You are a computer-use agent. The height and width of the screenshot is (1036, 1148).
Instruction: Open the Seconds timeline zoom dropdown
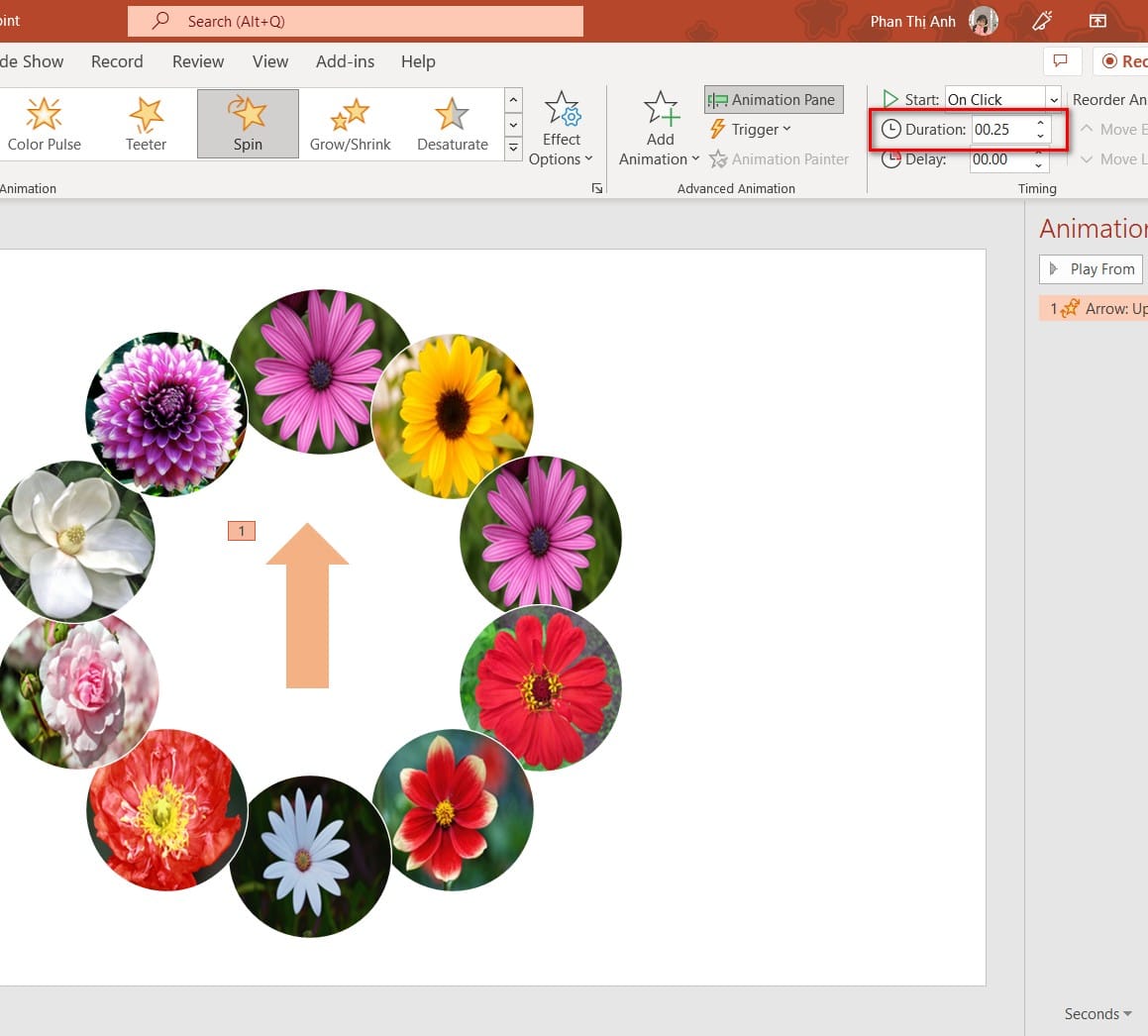[x=1097, y=1014]
